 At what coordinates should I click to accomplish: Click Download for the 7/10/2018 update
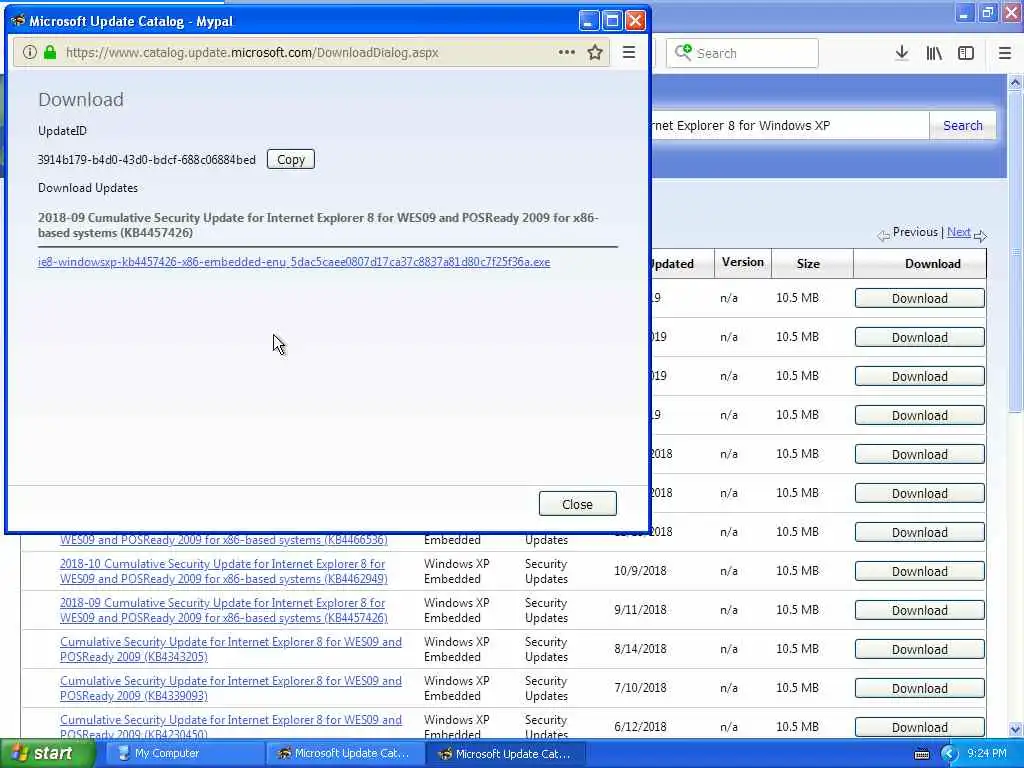920,688
